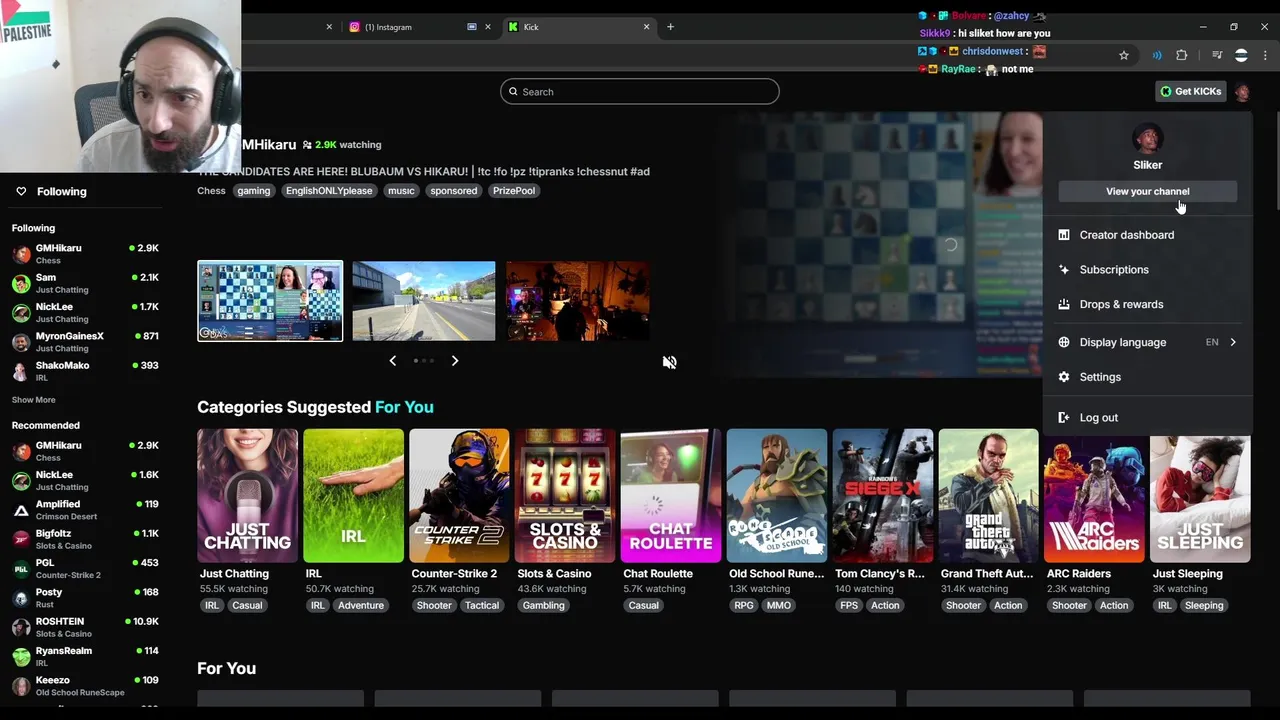
Task: Open the Chrome three-dot menu
Action: (1266, 55)
